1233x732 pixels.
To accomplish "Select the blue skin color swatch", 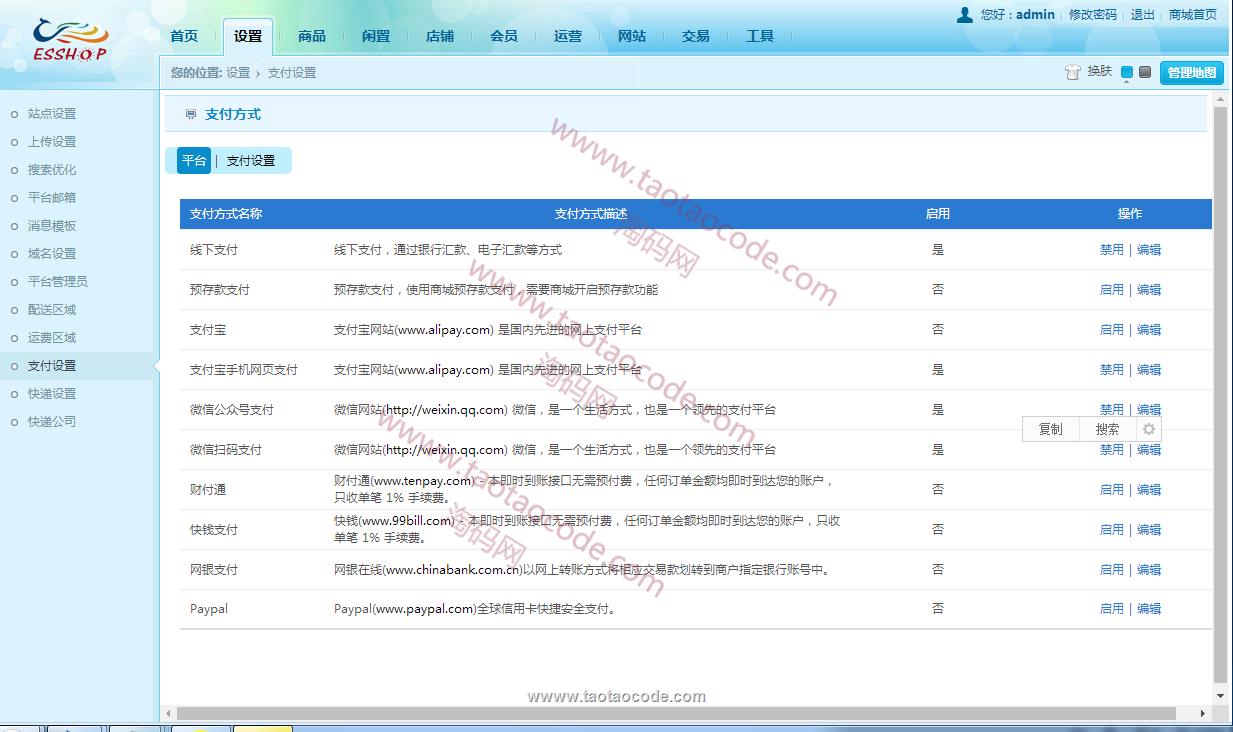I will [x=1127, y=72].
